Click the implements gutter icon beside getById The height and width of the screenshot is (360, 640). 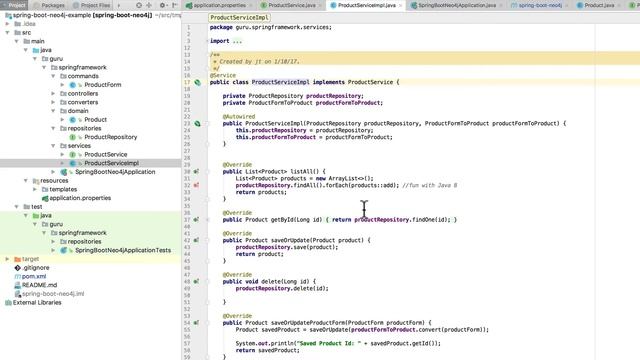[x=196, y=220]
